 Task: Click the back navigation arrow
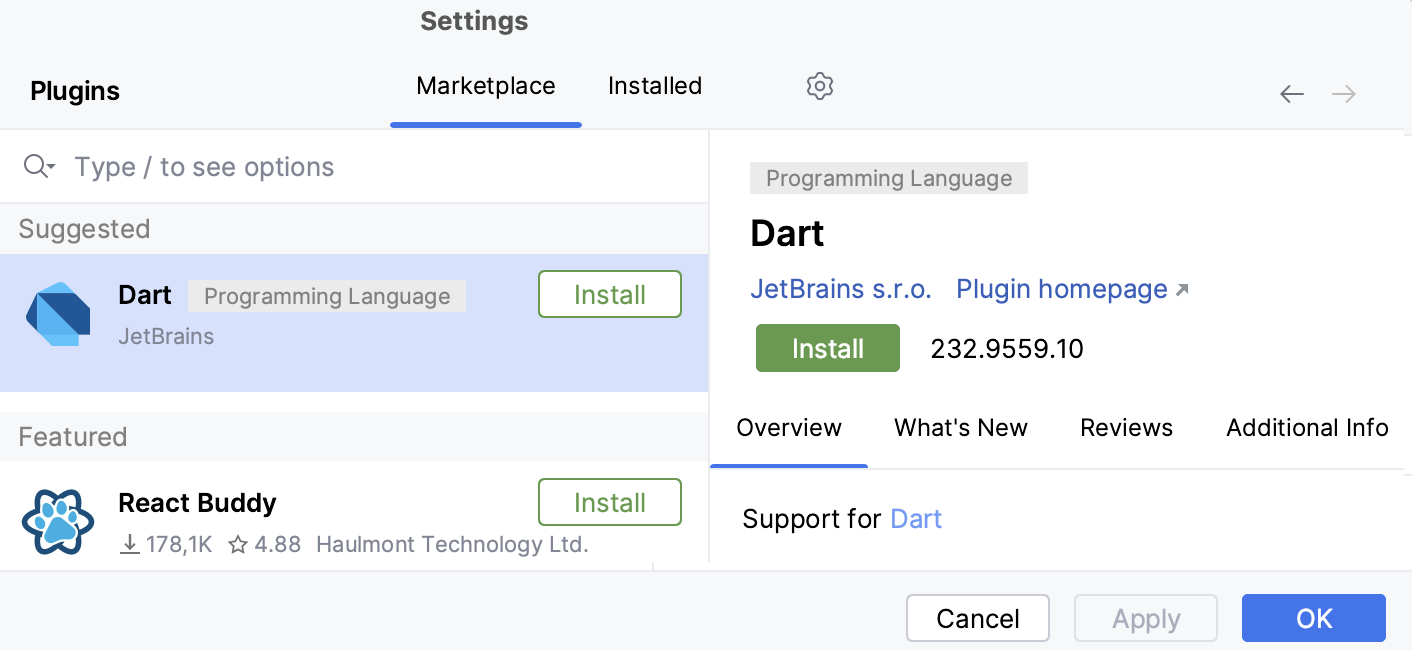click(x=1292, y=94)
